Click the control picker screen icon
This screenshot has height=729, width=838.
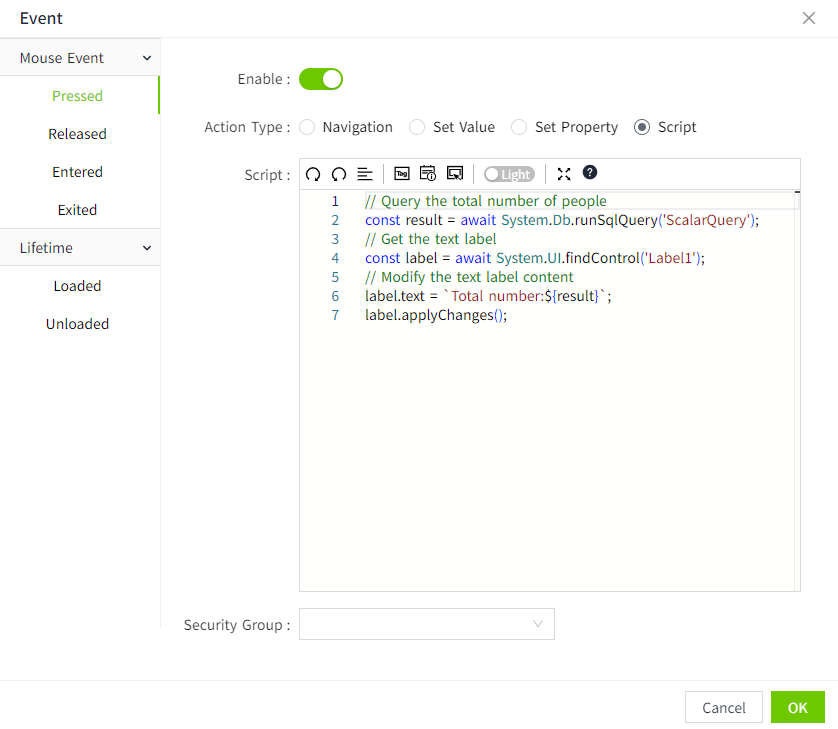pos(455,174)
